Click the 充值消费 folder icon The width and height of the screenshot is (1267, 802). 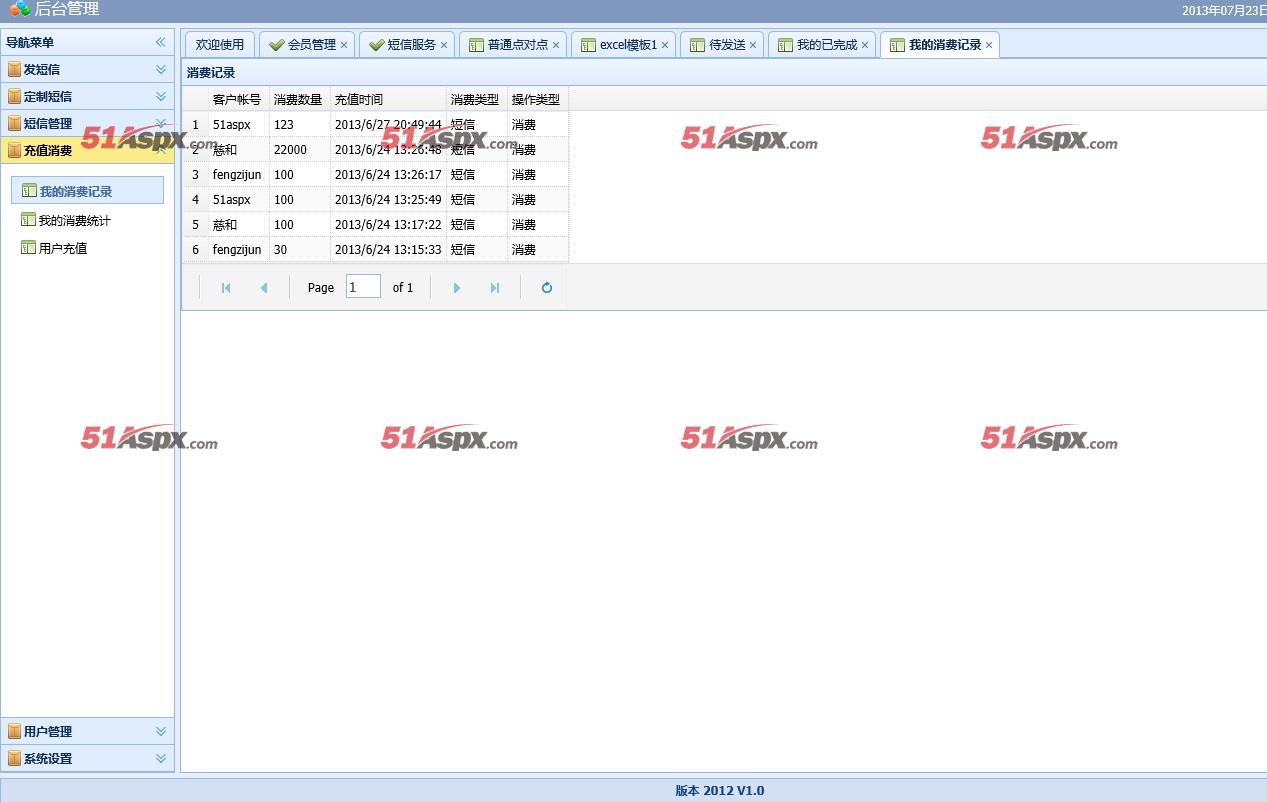pos(14,150)
